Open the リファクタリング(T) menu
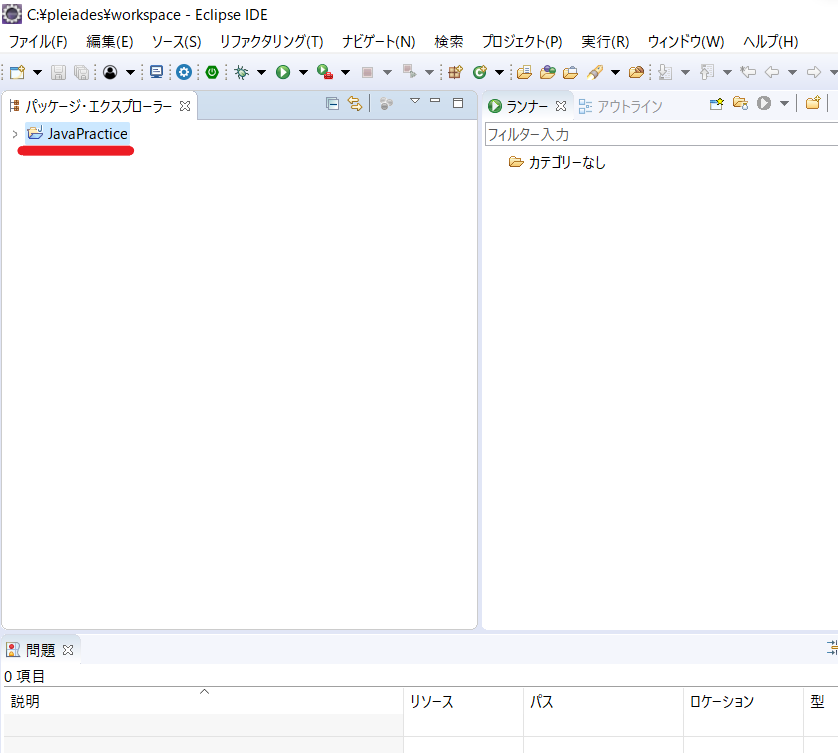This screenshot has width=838, height=753. click(x=271, y=42)
